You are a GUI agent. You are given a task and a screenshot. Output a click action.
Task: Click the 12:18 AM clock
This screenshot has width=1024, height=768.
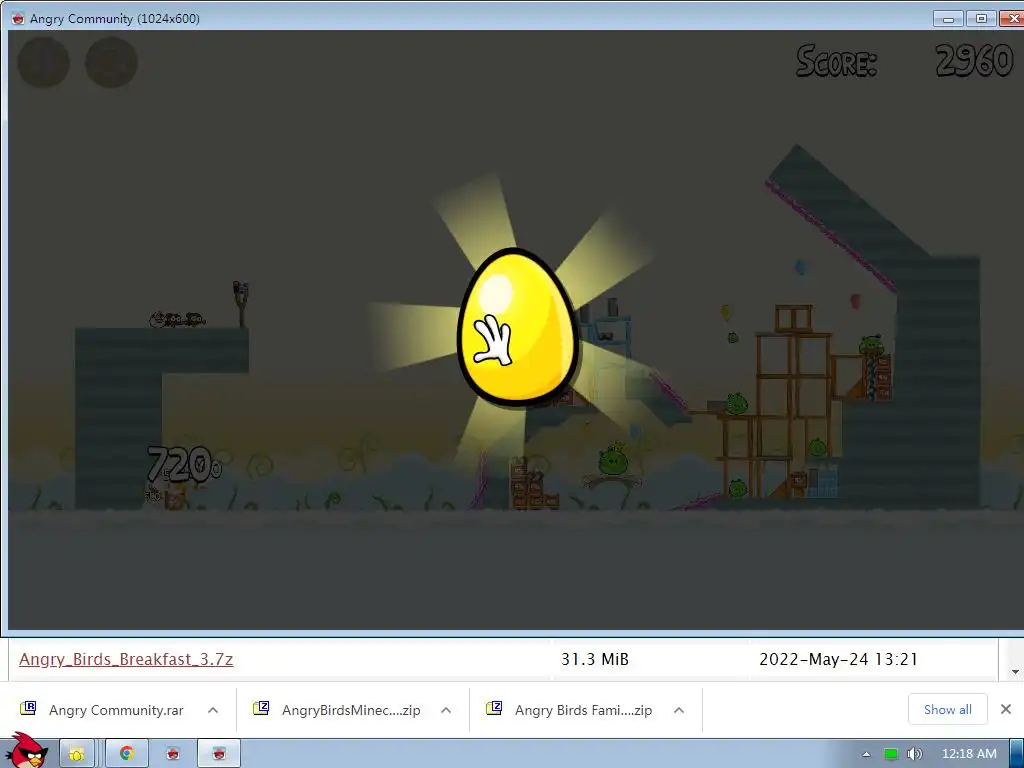[969, 754]
